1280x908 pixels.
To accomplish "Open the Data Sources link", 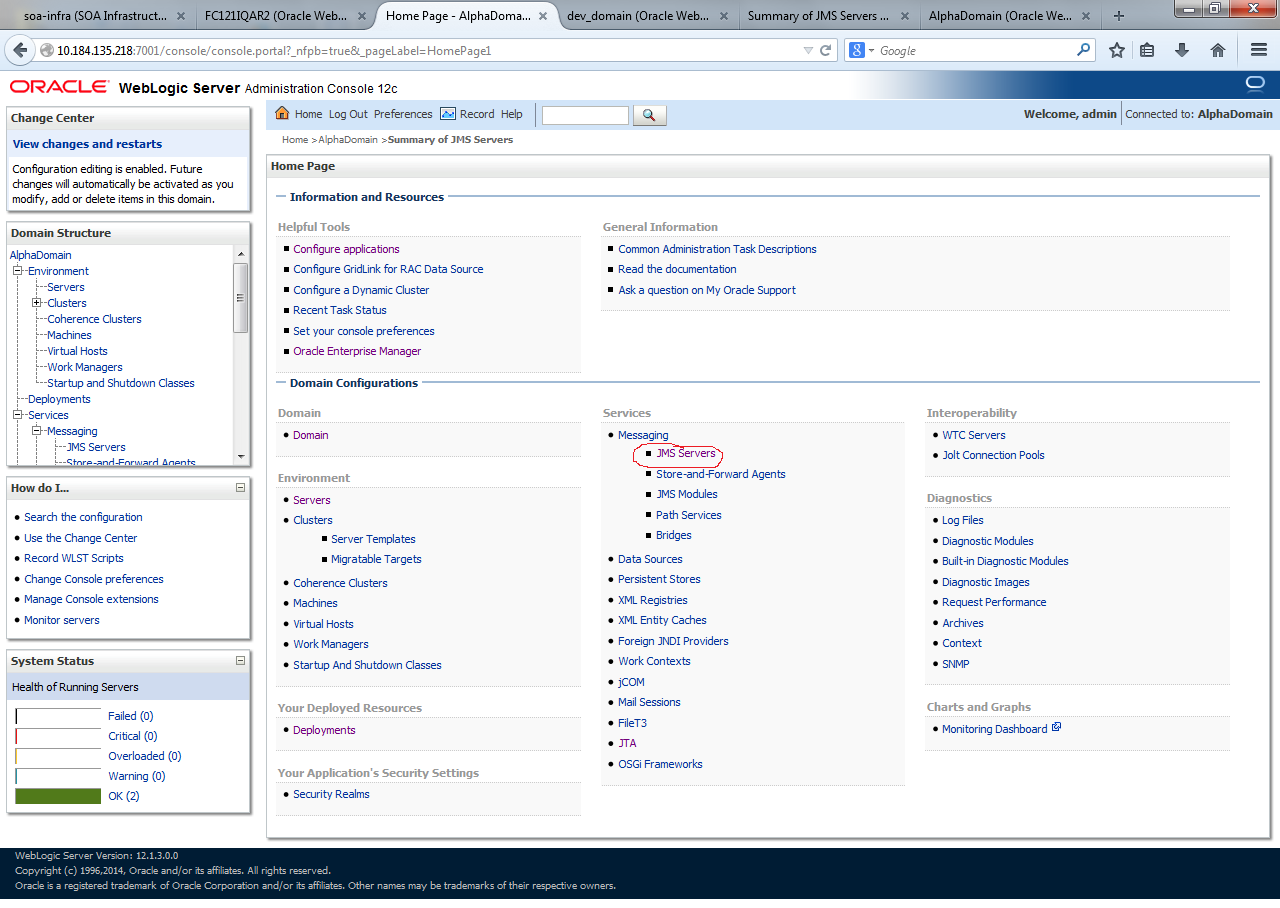I will pos(650,559).
